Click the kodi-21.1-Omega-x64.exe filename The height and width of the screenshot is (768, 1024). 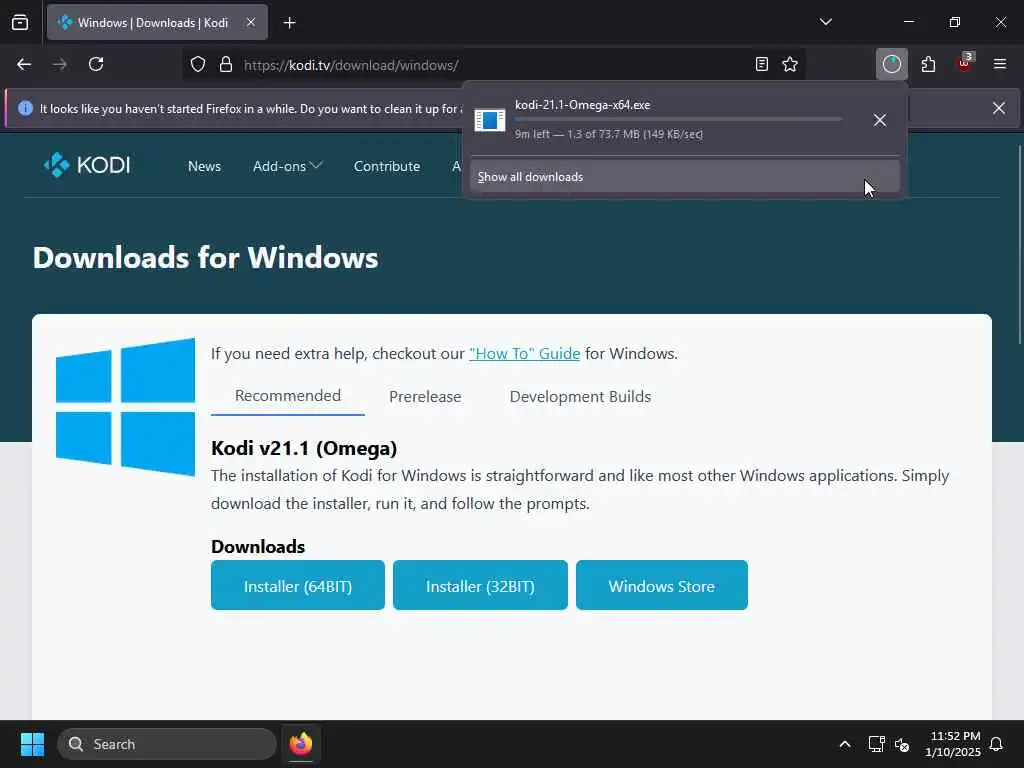point(583,105)
